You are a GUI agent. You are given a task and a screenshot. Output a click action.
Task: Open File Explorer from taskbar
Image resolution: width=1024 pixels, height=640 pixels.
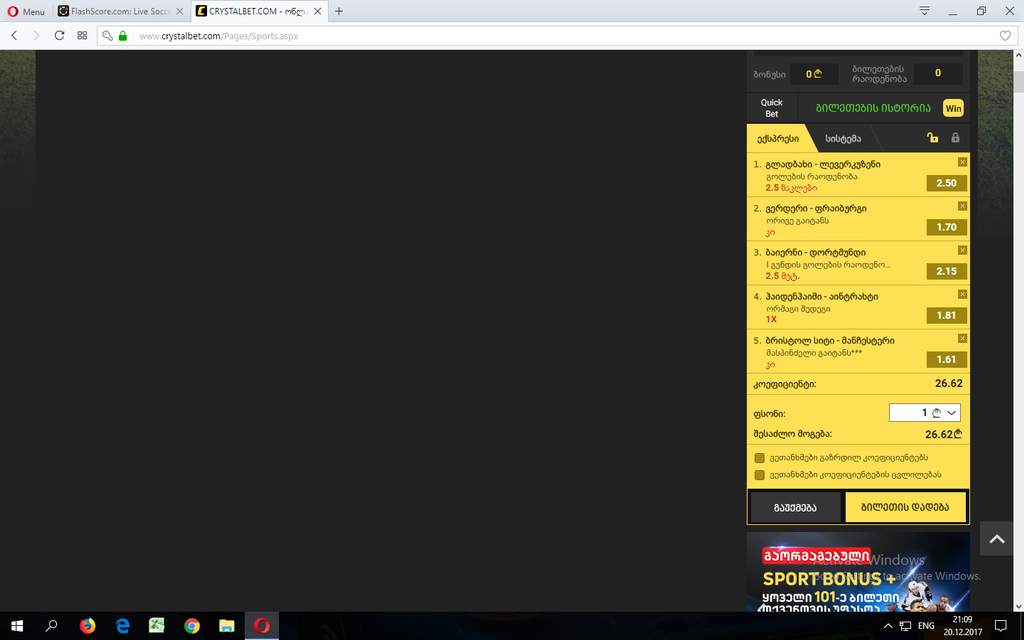[x=226, y=626]
